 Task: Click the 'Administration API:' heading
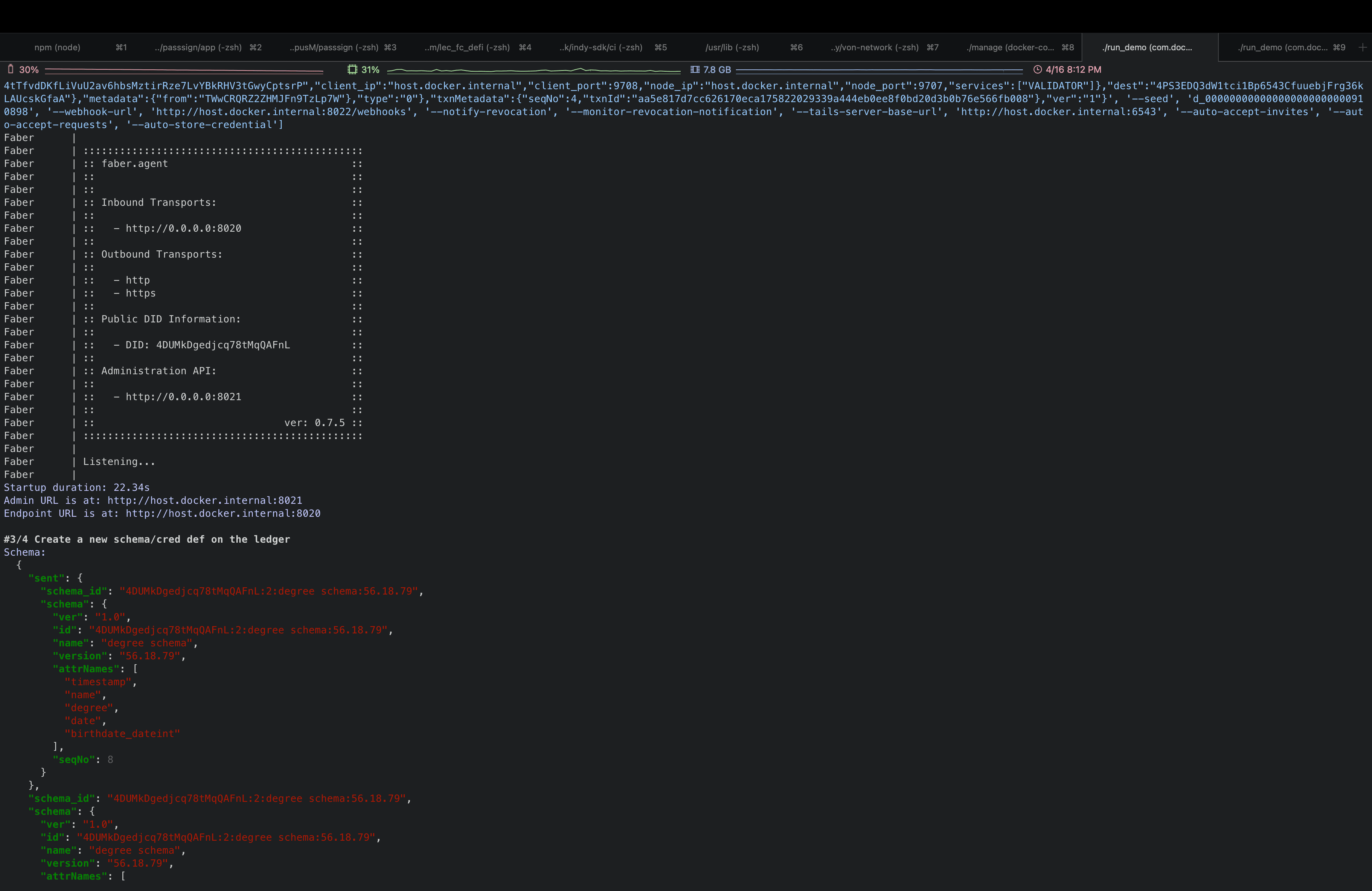click(x=159, y=371)
